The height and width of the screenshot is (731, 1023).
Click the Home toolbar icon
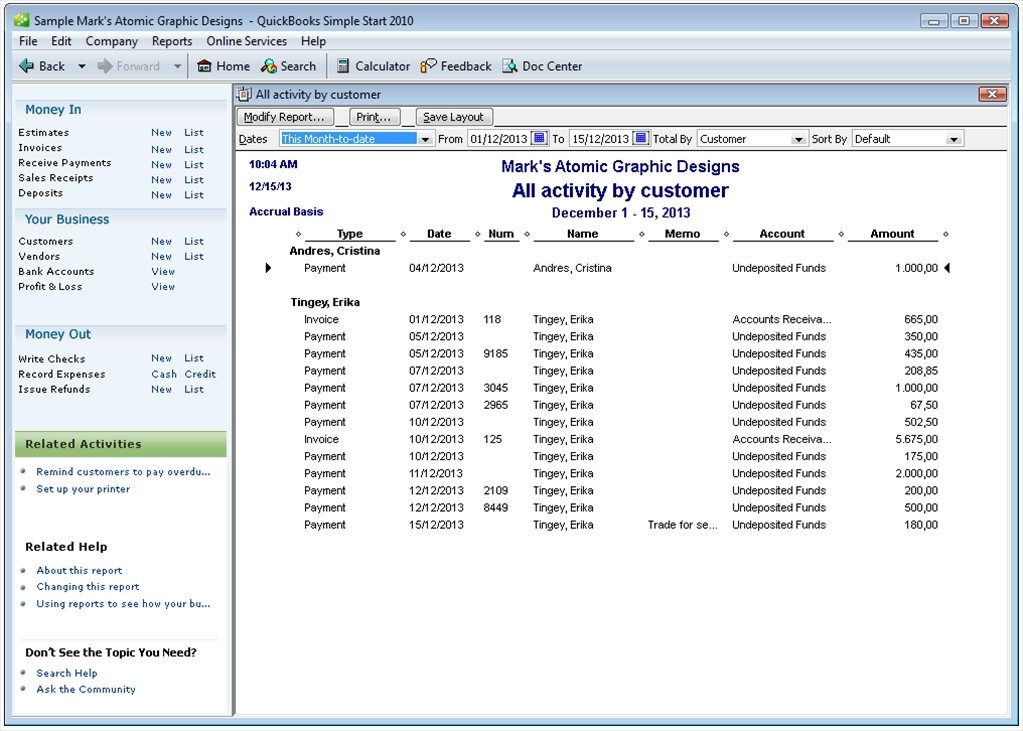click(x=223, y=66)
